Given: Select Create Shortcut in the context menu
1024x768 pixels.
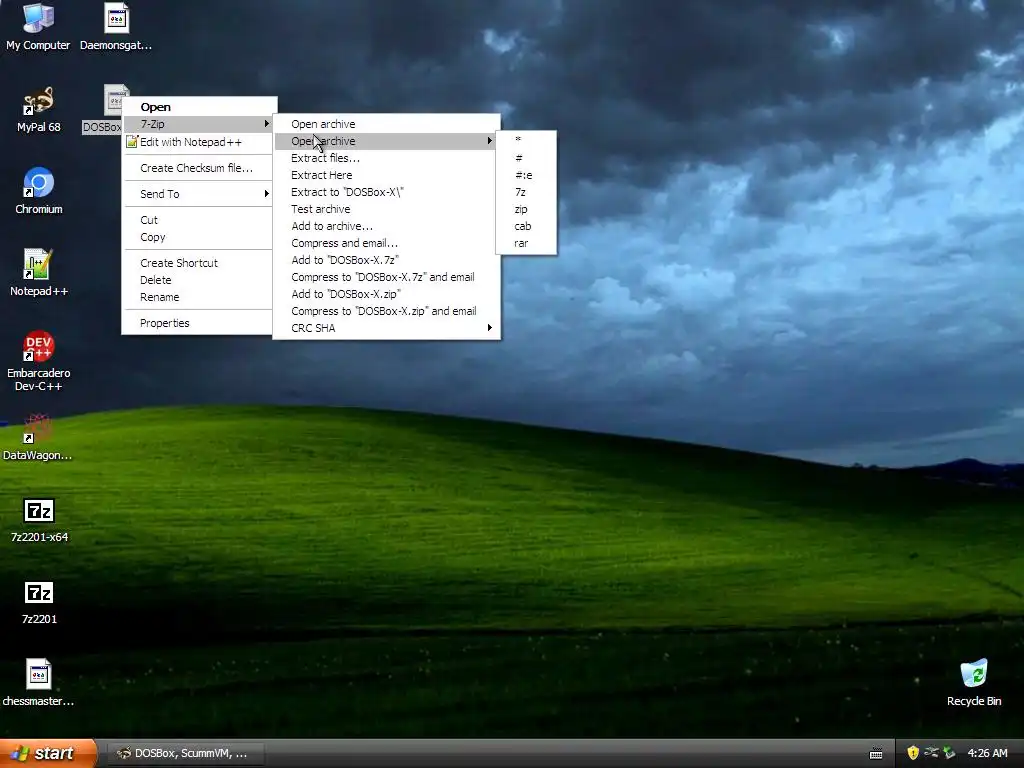Looking at the screenshot, I should (x=199, y=263).
